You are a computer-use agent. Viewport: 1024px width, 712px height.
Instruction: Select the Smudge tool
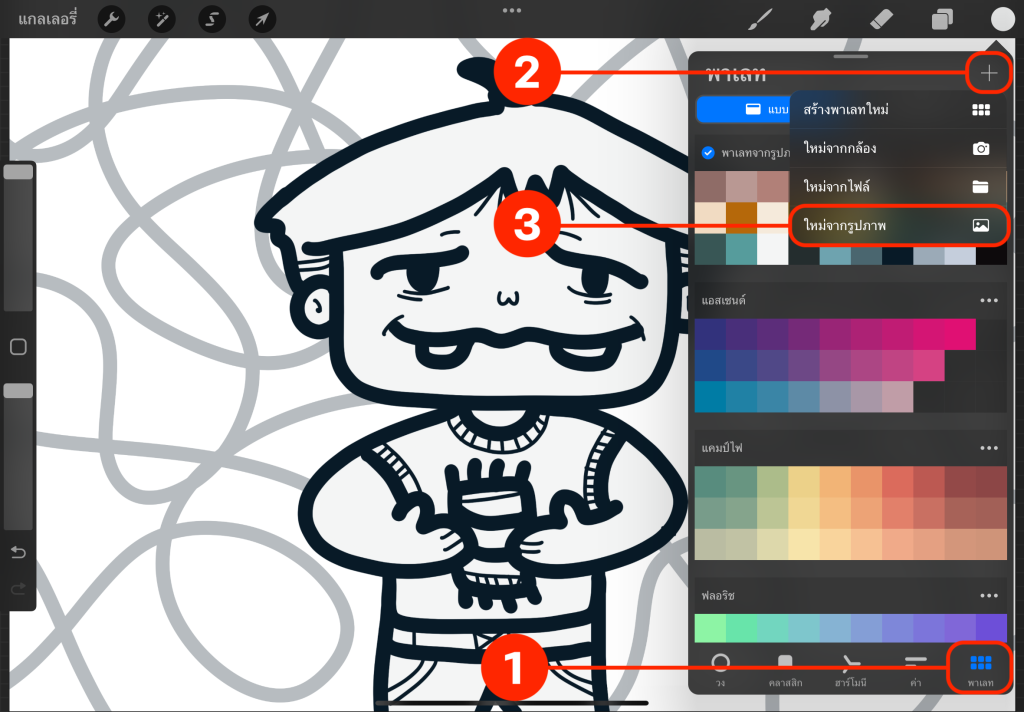(822, 19)
